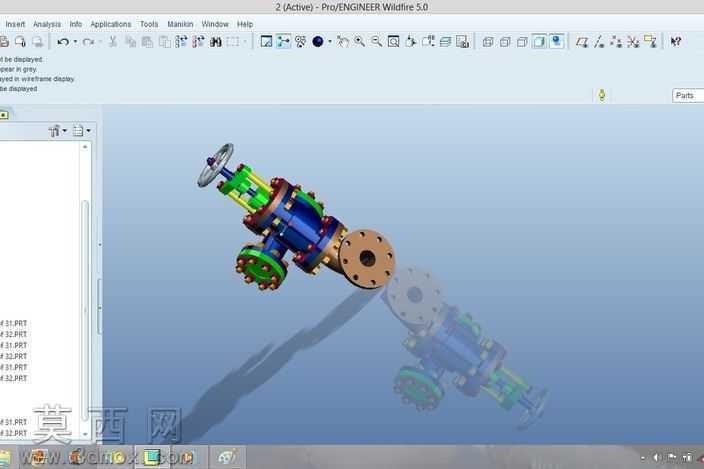
Task: Open the Help menu
Action: point(245,24)
